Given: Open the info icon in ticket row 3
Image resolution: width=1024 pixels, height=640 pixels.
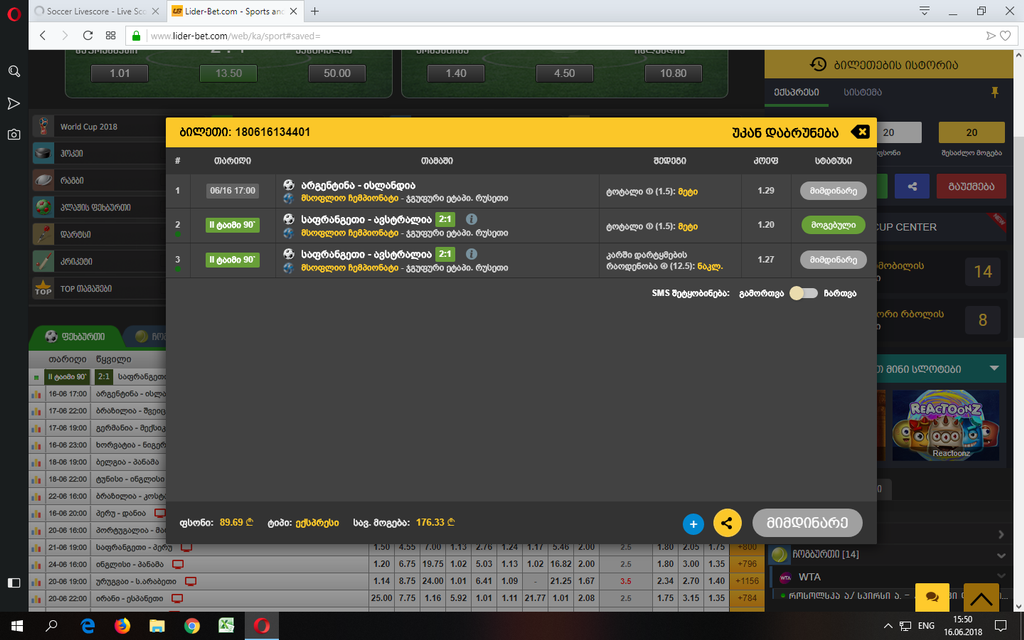Looking at the screenshot, I should click(471, 254).
